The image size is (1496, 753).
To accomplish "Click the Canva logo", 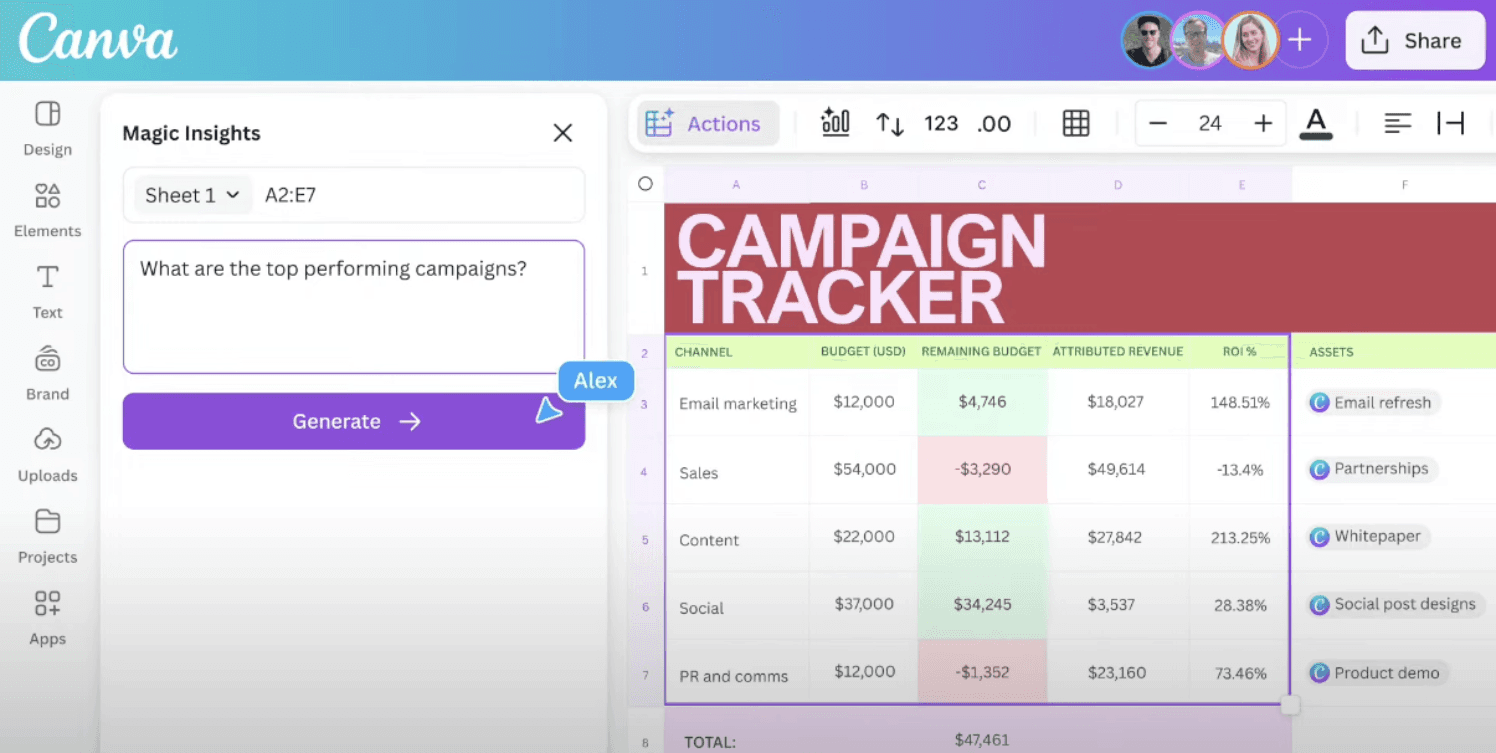I will point(97,39).
